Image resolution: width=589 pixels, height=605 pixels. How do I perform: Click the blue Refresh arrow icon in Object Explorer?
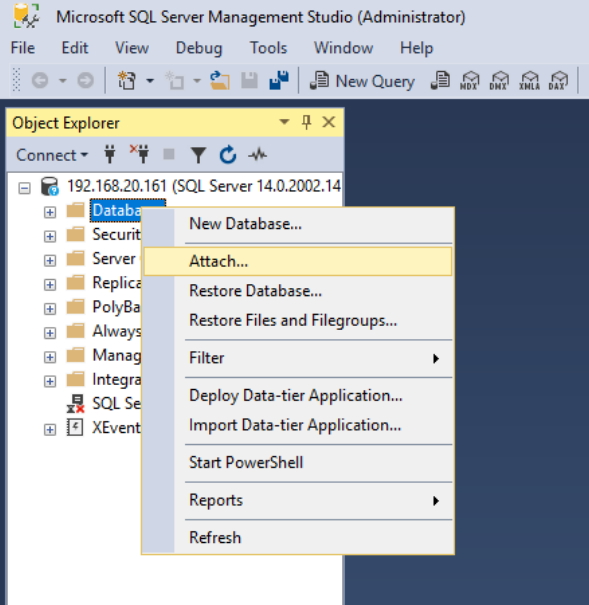pyautogui.click(x=228, y=155)
